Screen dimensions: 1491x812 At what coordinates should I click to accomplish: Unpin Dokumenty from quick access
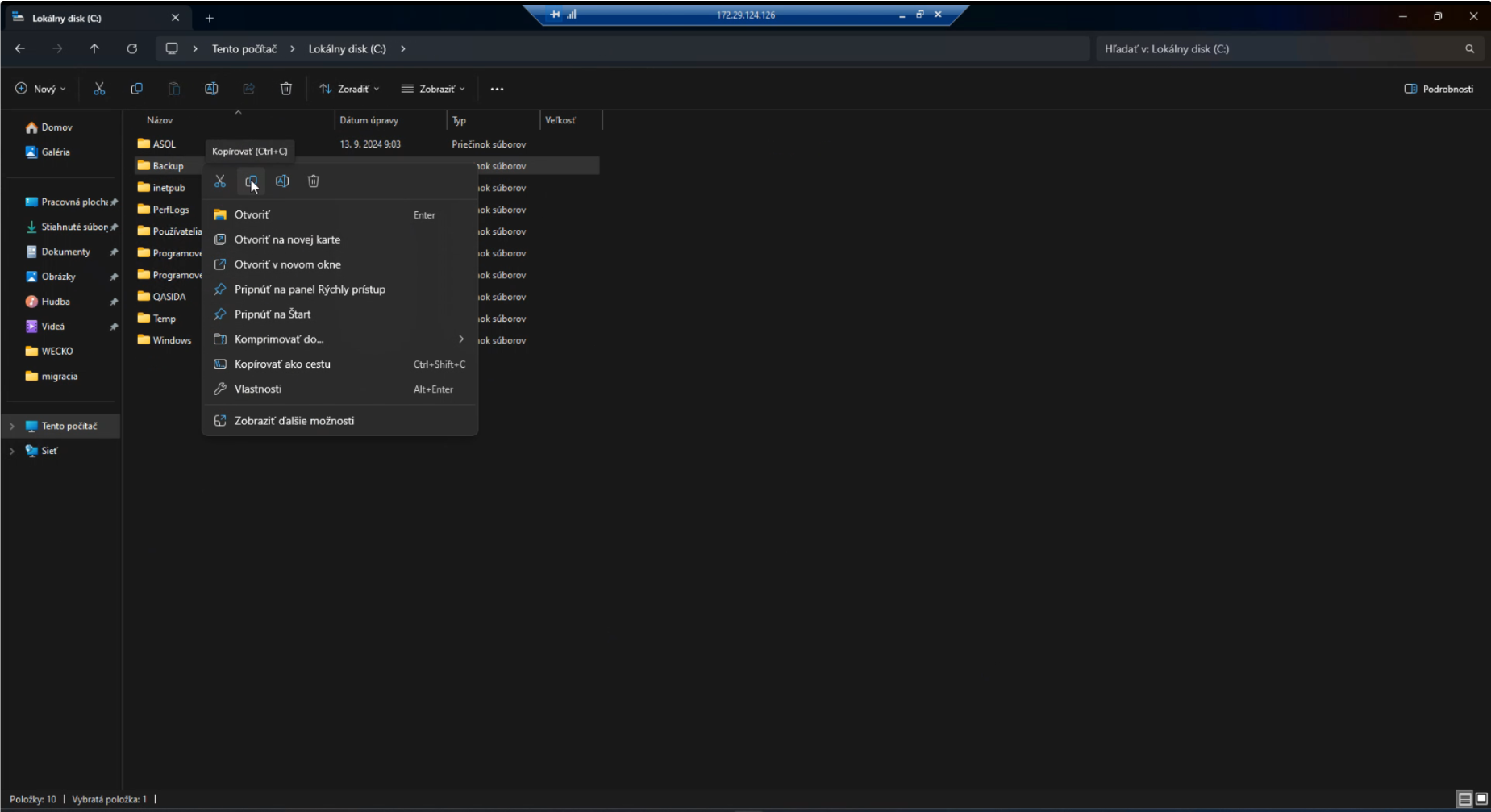[x=114, y=252]
